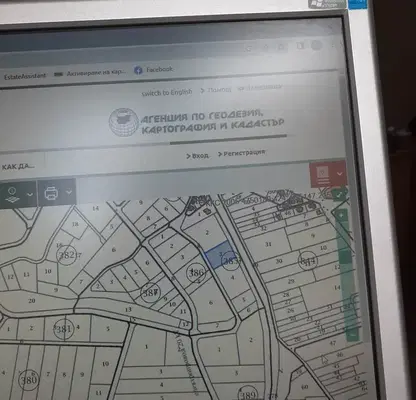Open the red document panel button
This screenshot has width=416, height=400.
[323, 176]
